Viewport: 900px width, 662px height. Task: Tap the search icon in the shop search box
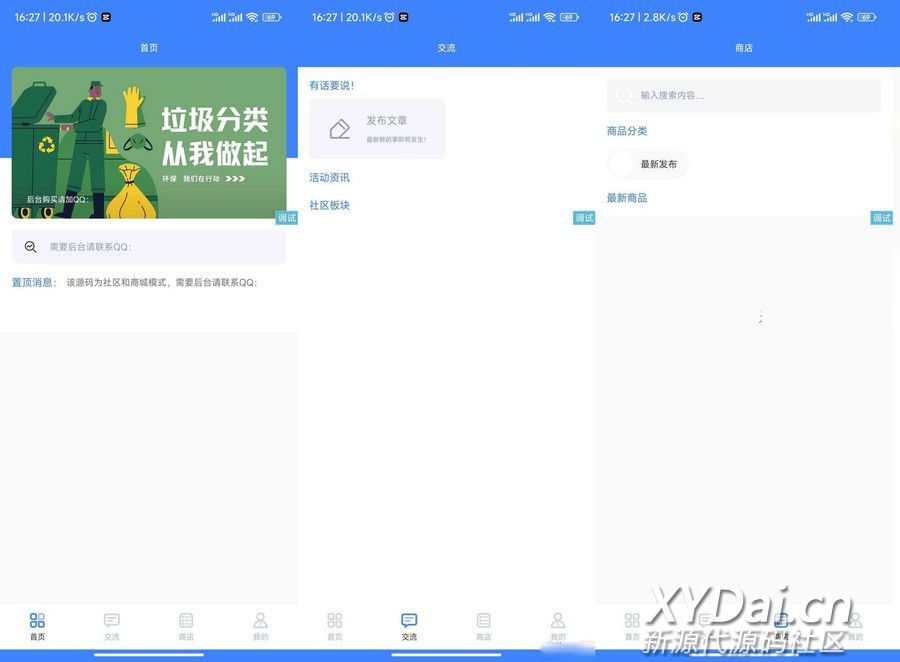click(624, 95)
